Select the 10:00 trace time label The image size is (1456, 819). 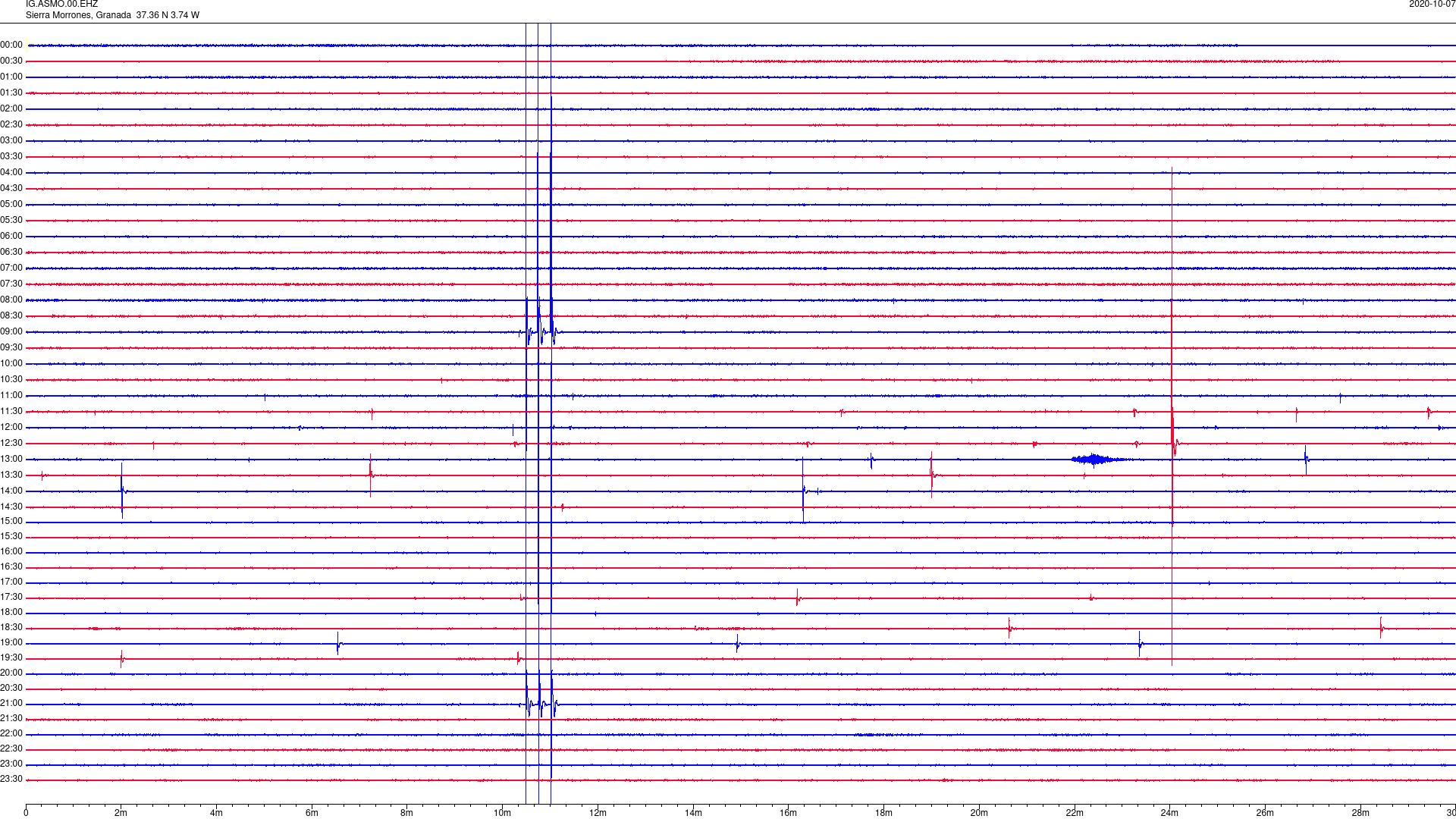point(11,364)
